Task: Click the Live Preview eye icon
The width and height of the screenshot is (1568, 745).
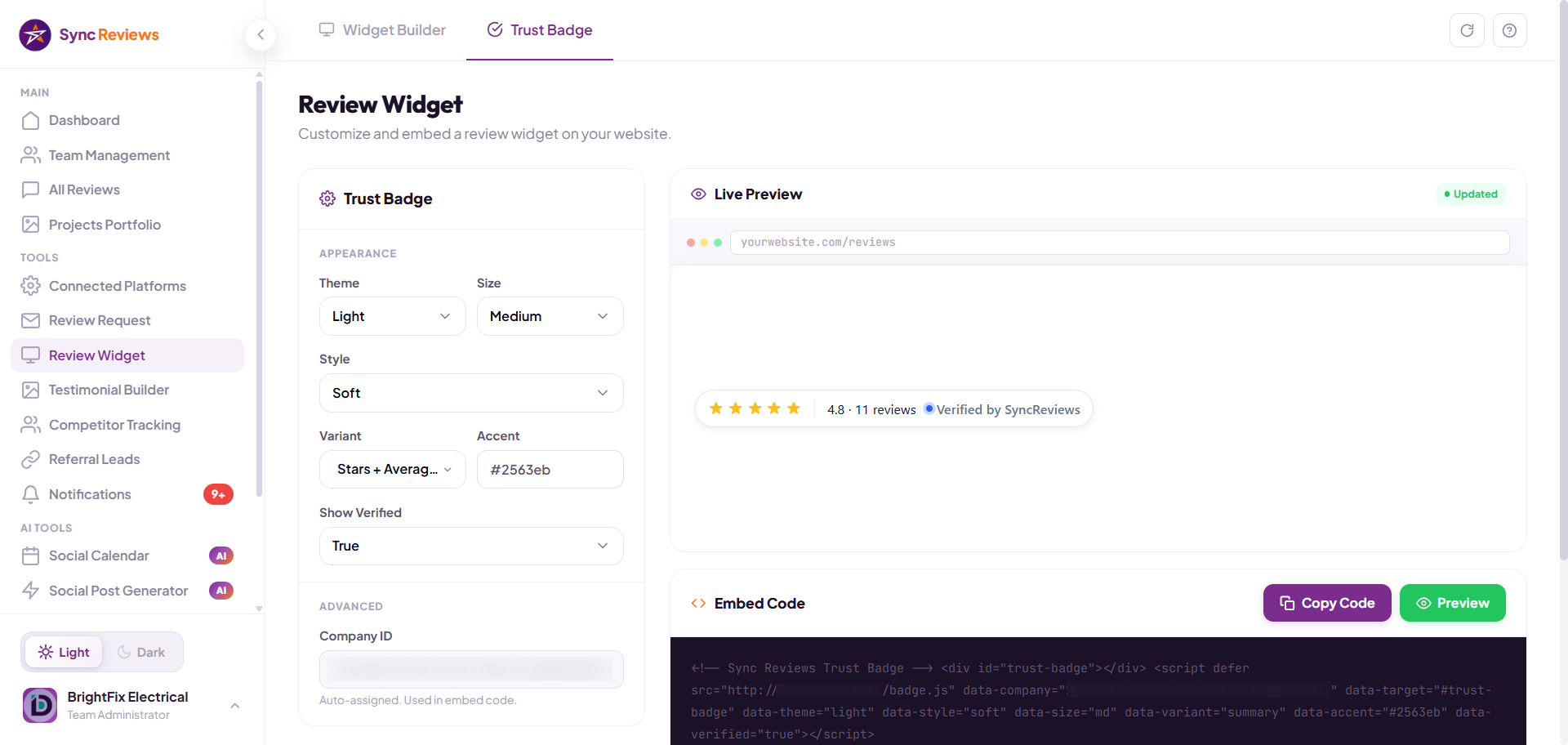Action: [698, 194]
